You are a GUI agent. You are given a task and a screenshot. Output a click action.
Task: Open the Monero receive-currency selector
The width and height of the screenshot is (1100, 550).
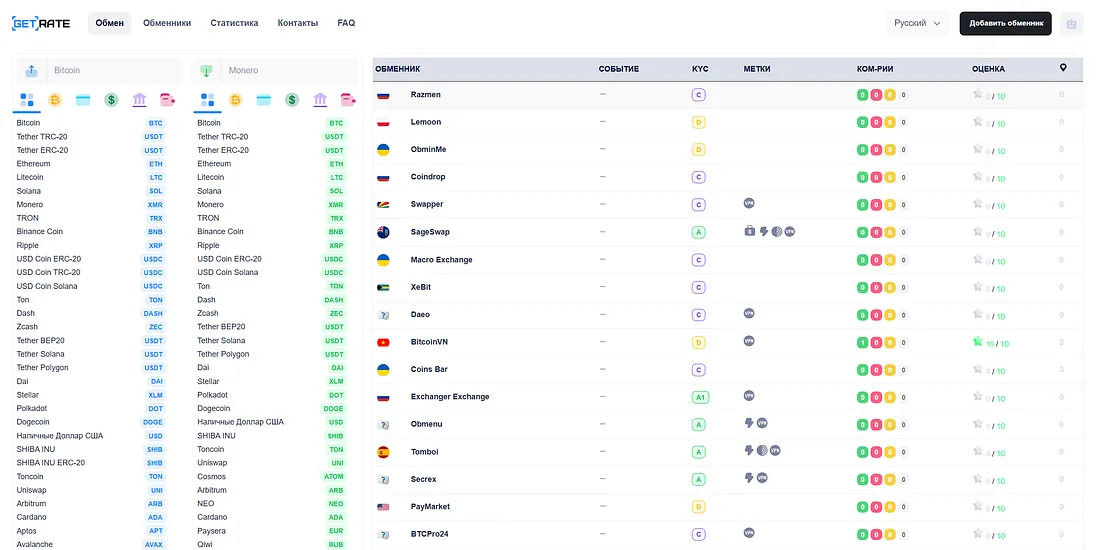274,71
